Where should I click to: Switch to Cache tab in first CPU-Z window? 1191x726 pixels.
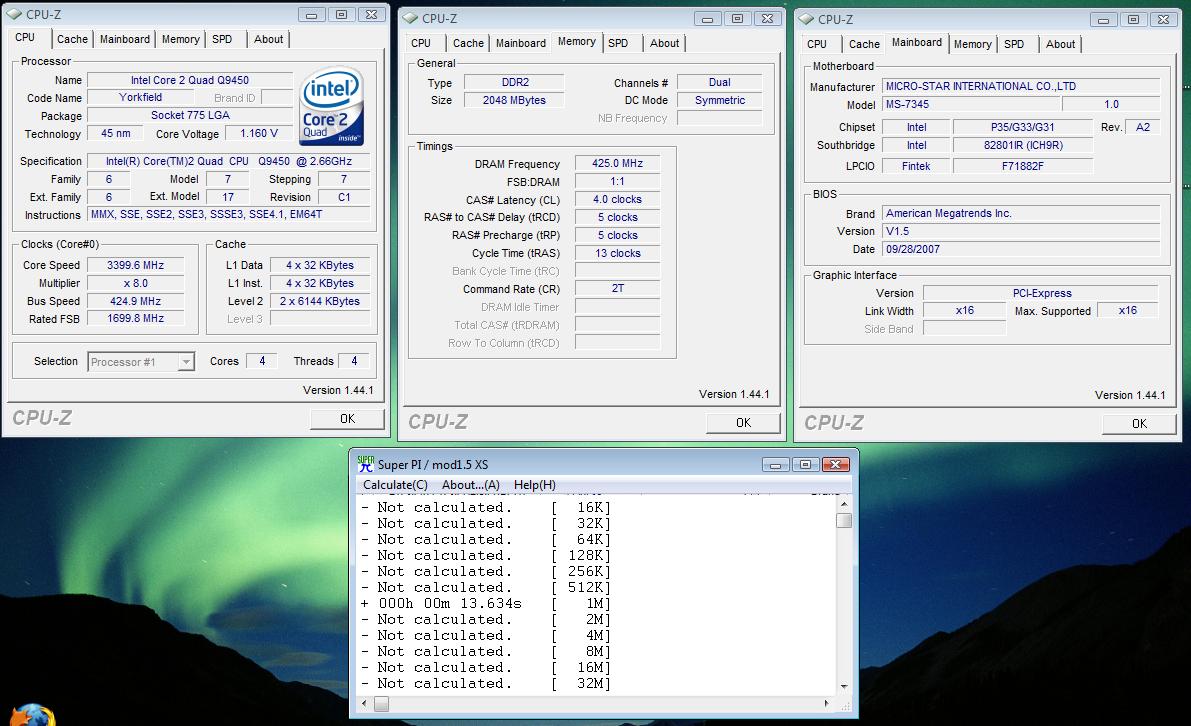coord(72,39)
